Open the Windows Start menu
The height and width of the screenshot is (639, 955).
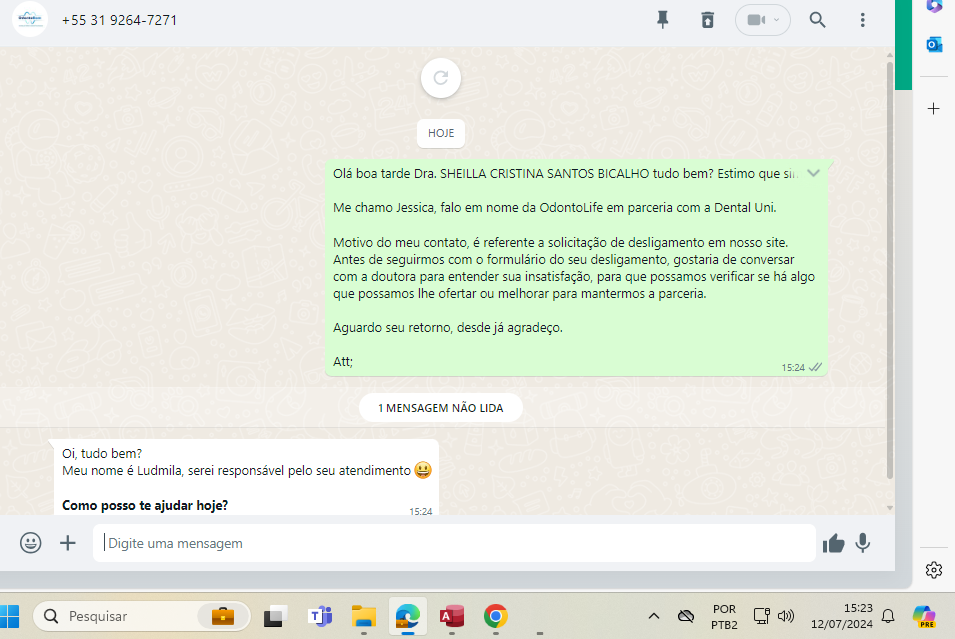pyautogui.click(x=9, y=616)
